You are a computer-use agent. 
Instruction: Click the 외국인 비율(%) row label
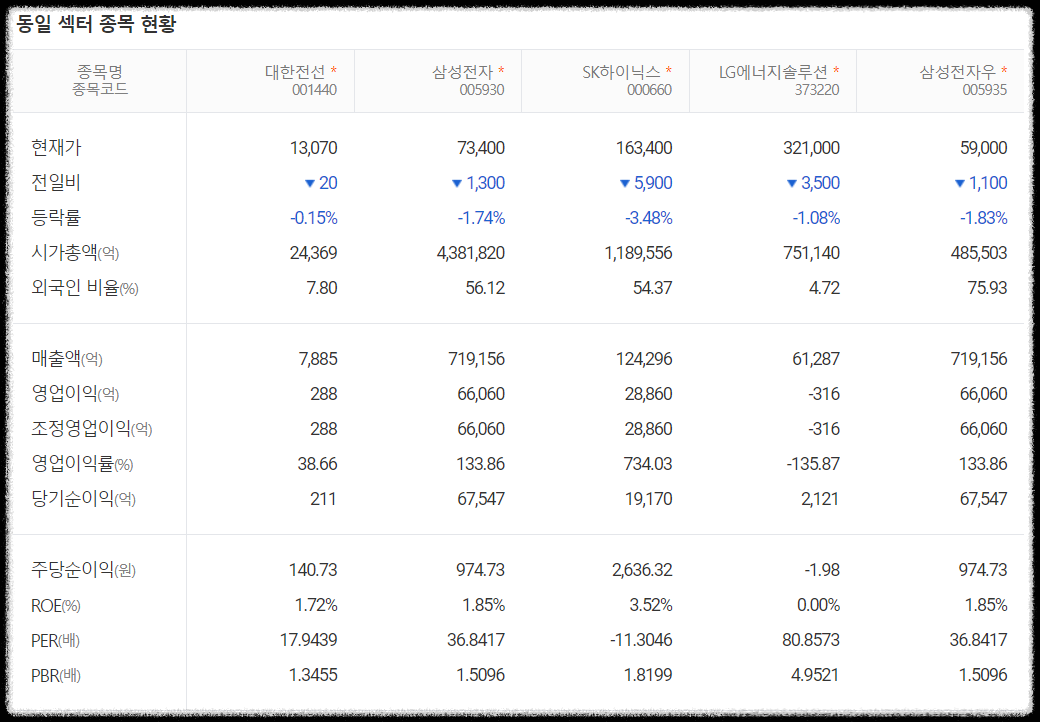[x=85, y=288]
